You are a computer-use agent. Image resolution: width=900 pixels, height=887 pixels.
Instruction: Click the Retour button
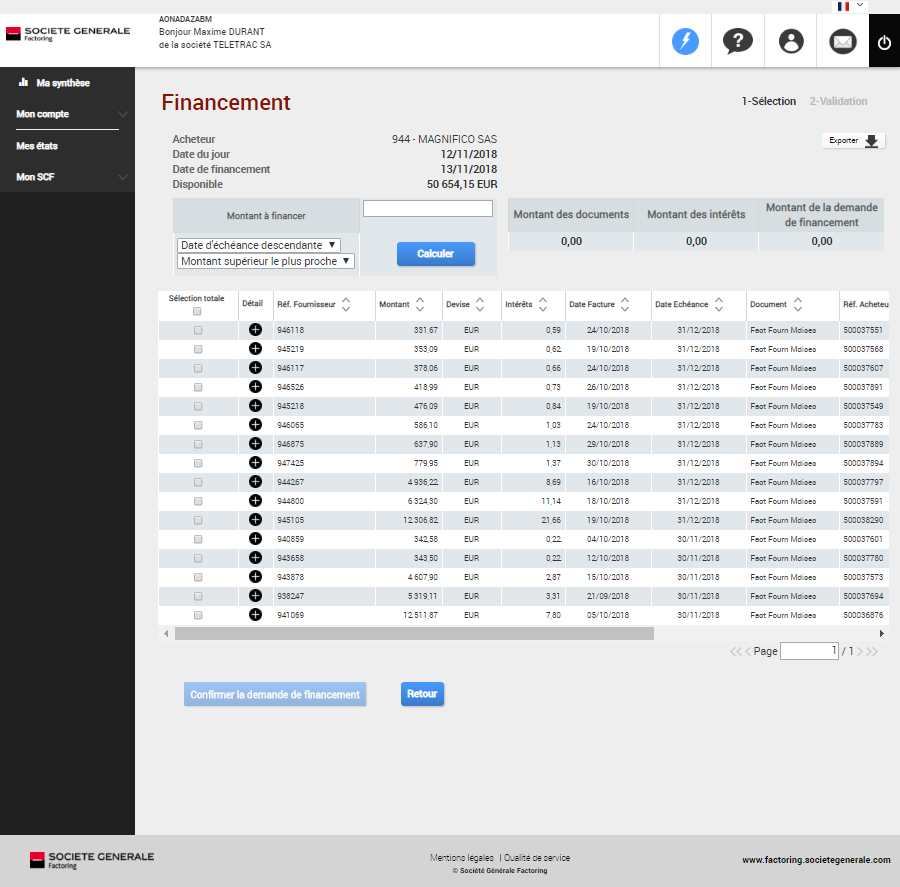point(422,694)
